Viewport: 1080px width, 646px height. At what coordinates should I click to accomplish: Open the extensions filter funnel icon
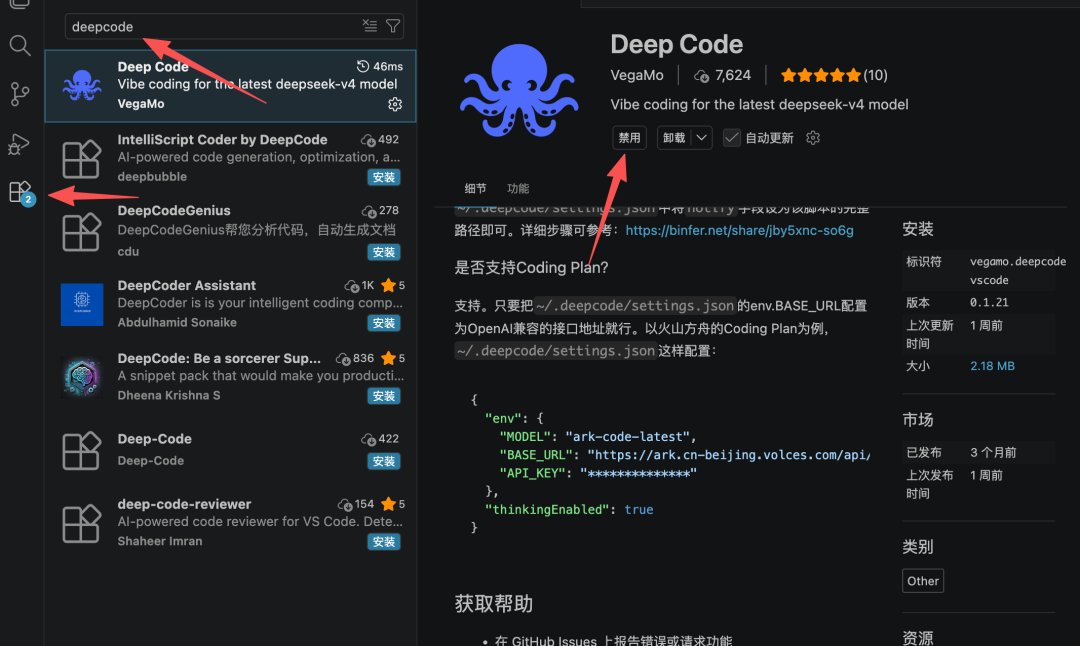point(393,26)
